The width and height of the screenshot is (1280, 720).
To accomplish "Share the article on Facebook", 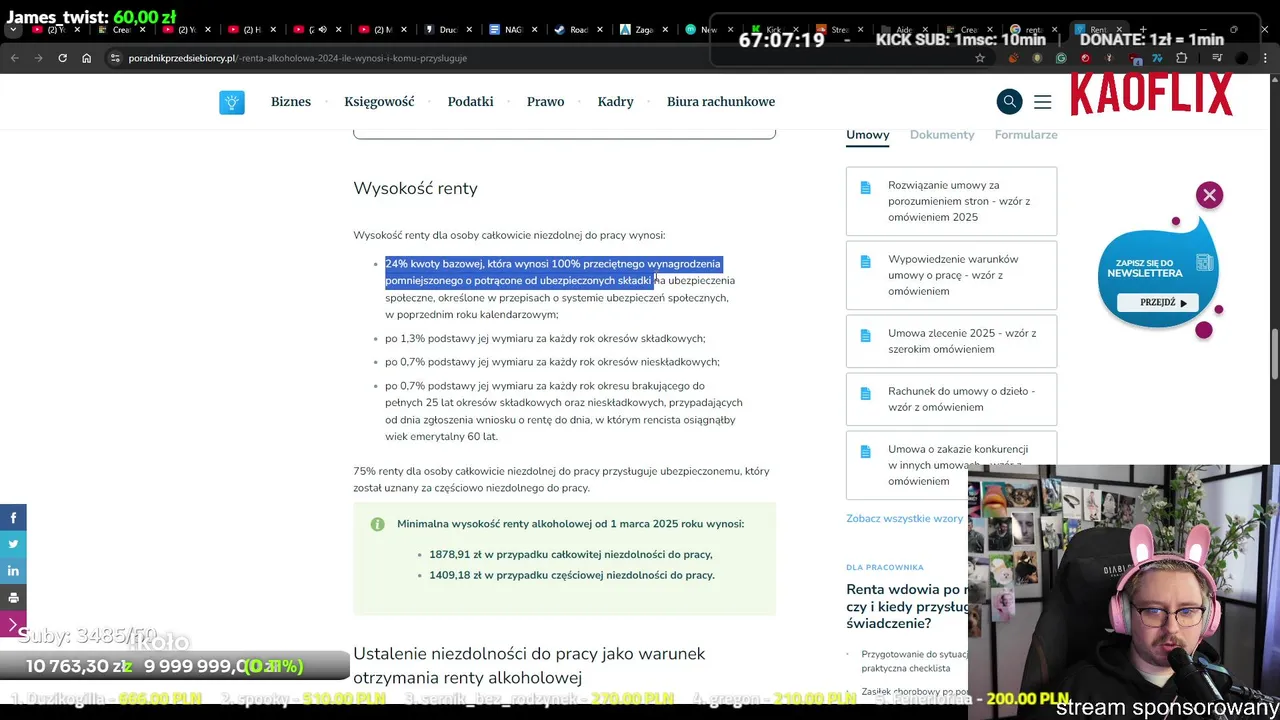I will (13, 517).
